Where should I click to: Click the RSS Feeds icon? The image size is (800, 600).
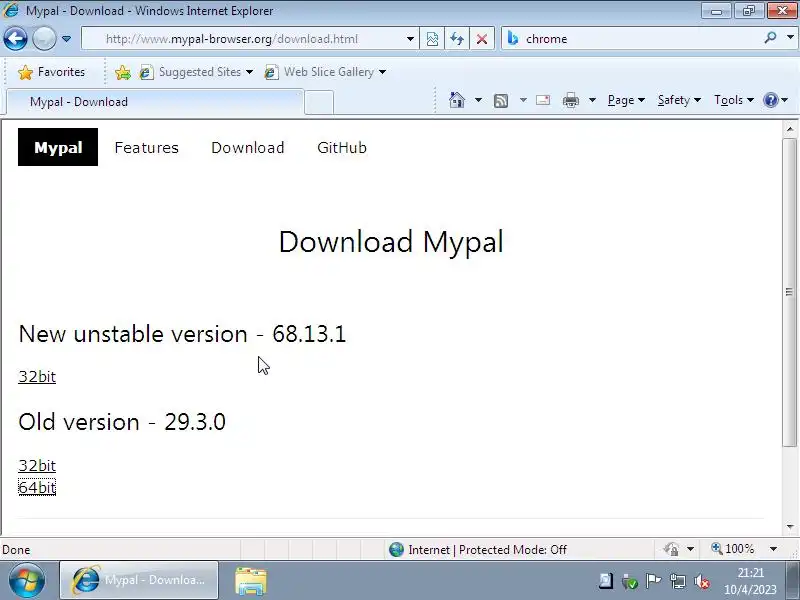(x=501, y=101)
